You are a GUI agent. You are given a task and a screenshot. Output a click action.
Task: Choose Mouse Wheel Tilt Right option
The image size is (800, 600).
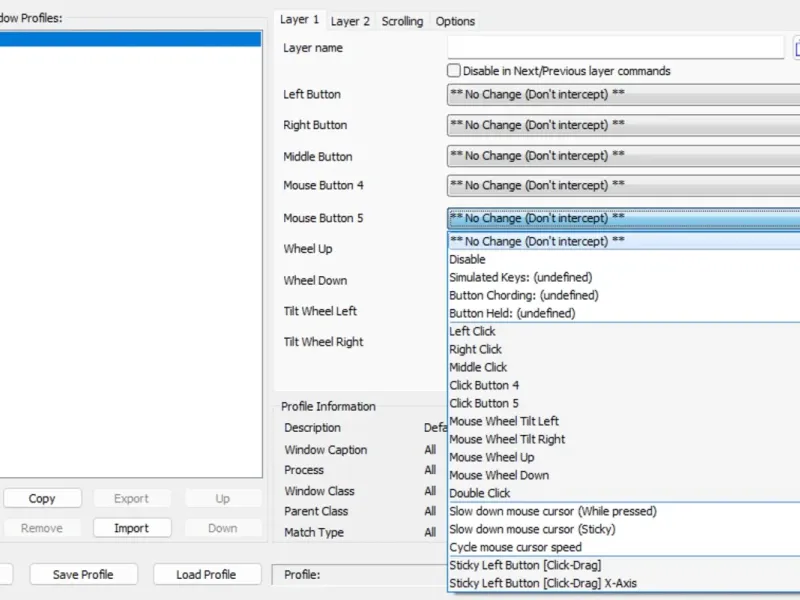click(x=624, y=439)
